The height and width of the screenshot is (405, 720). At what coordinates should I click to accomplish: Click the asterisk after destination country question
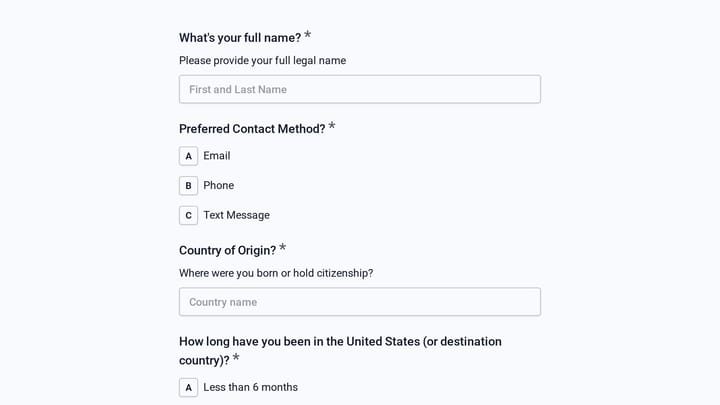(x=236, y=357)
